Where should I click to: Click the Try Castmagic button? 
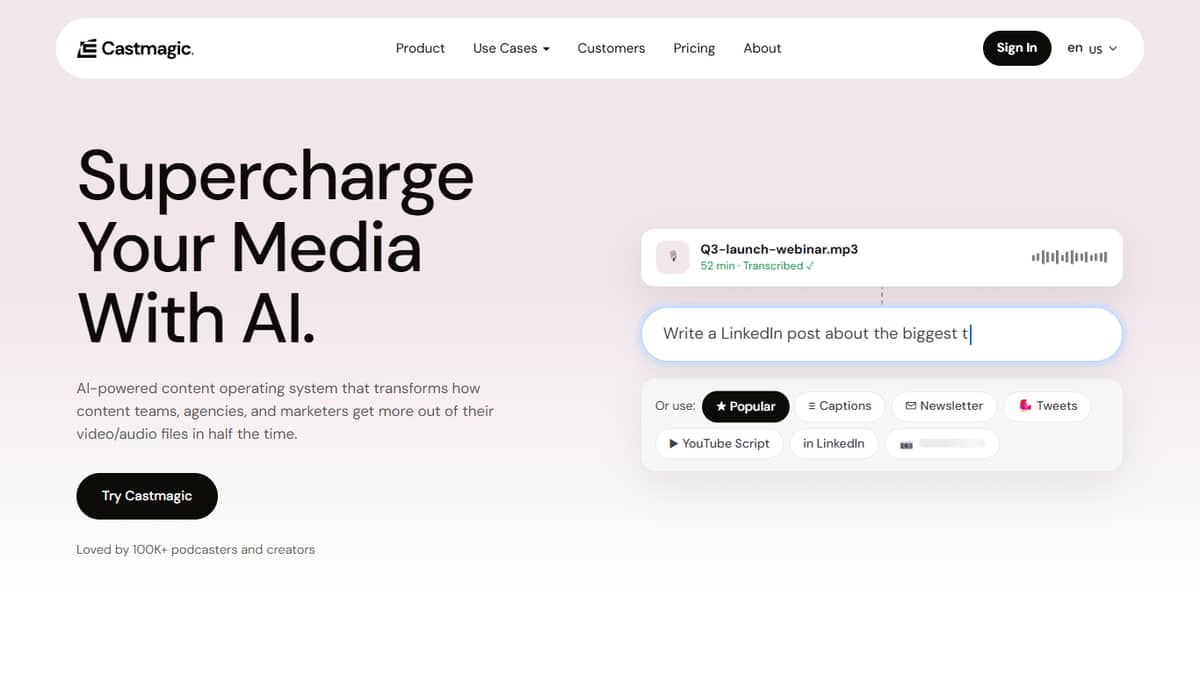pos(147,496)
